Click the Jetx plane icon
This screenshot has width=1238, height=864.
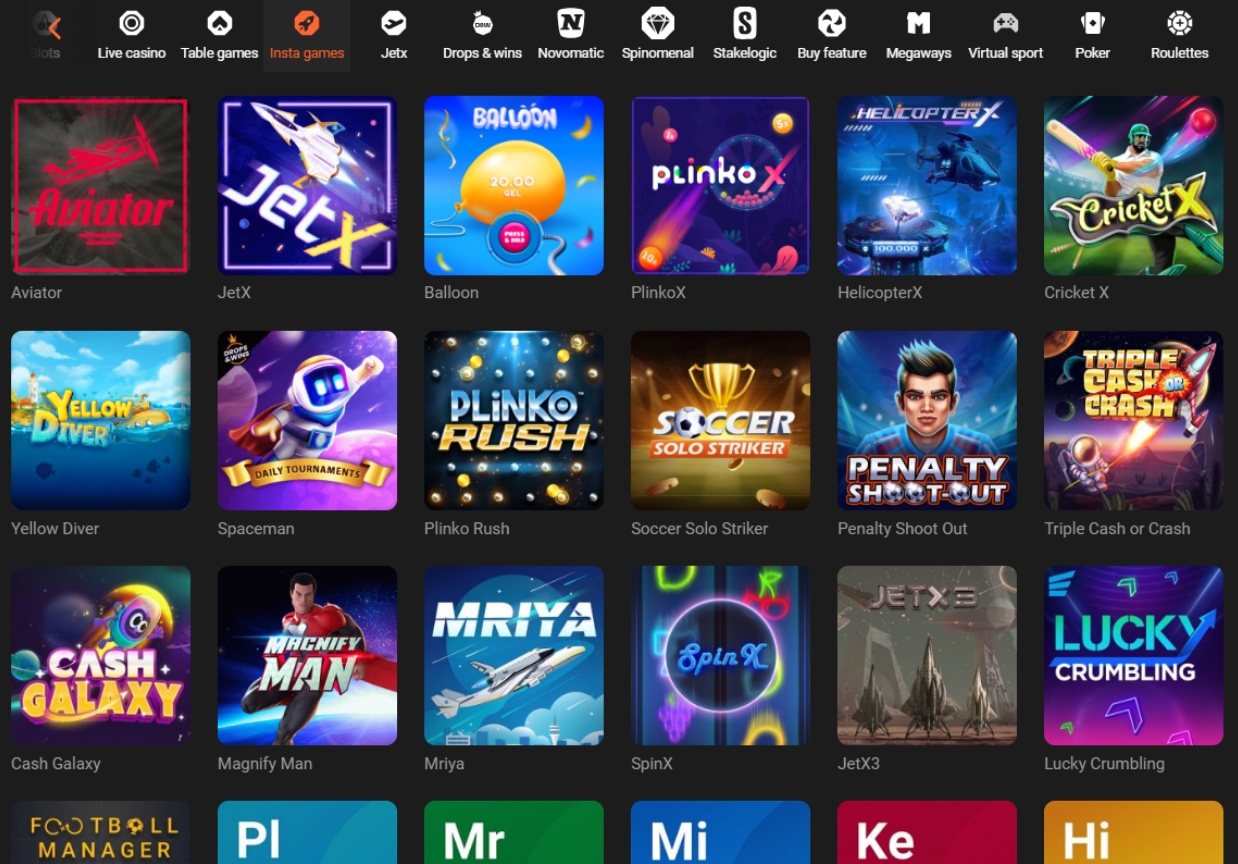pos(394,23)
